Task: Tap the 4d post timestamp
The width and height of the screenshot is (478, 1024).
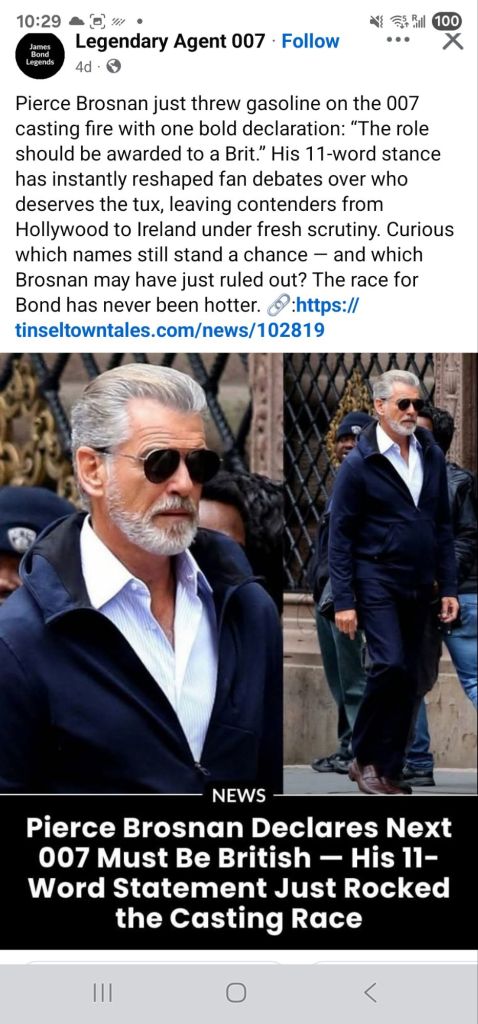Action: [x=84, y=67]
